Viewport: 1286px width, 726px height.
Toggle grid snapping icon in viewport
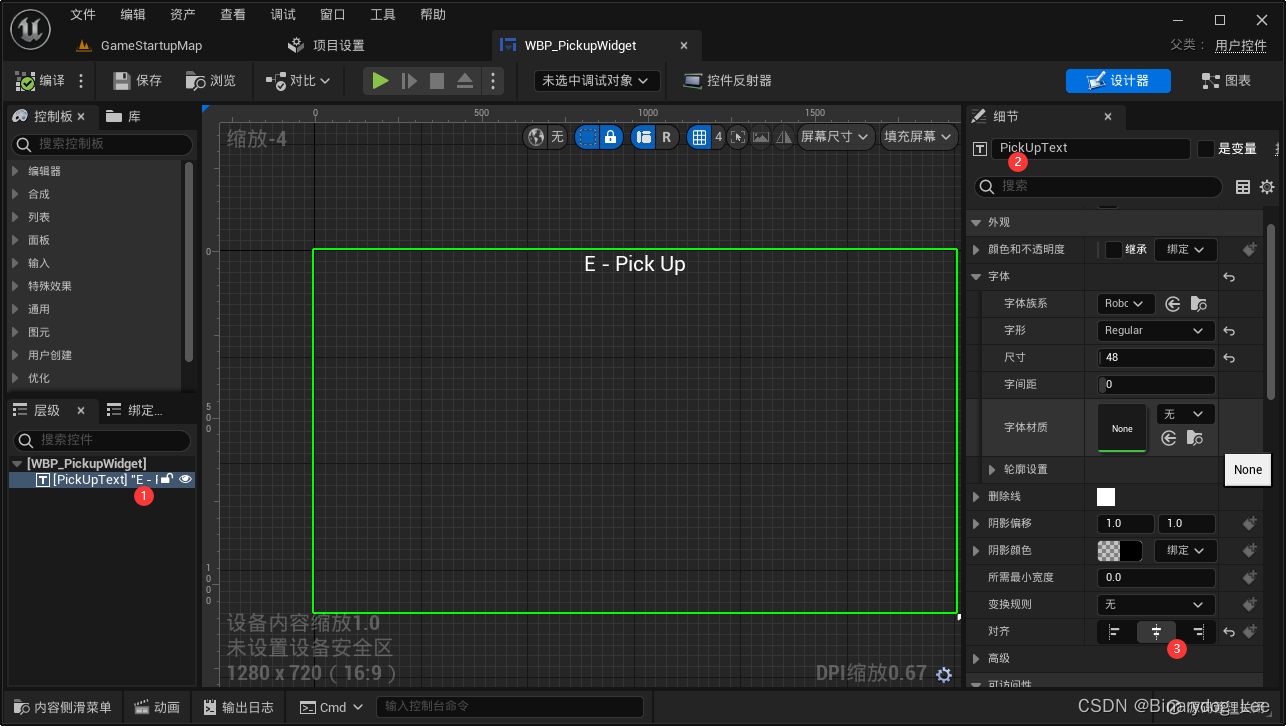[x=700, y=137]
